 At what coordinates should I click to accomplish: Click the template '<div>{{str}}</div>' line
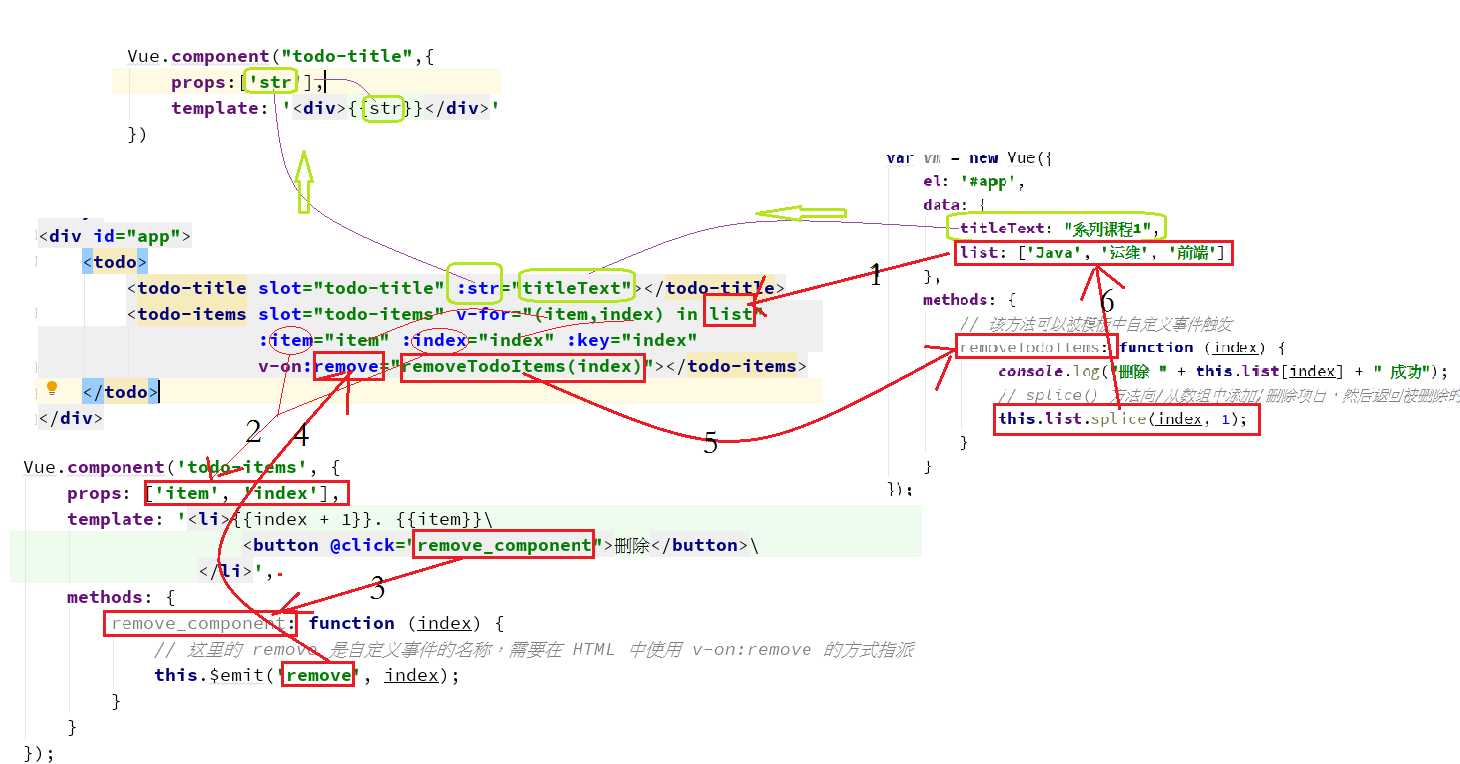pyautogui.click(x=335, y=108)
